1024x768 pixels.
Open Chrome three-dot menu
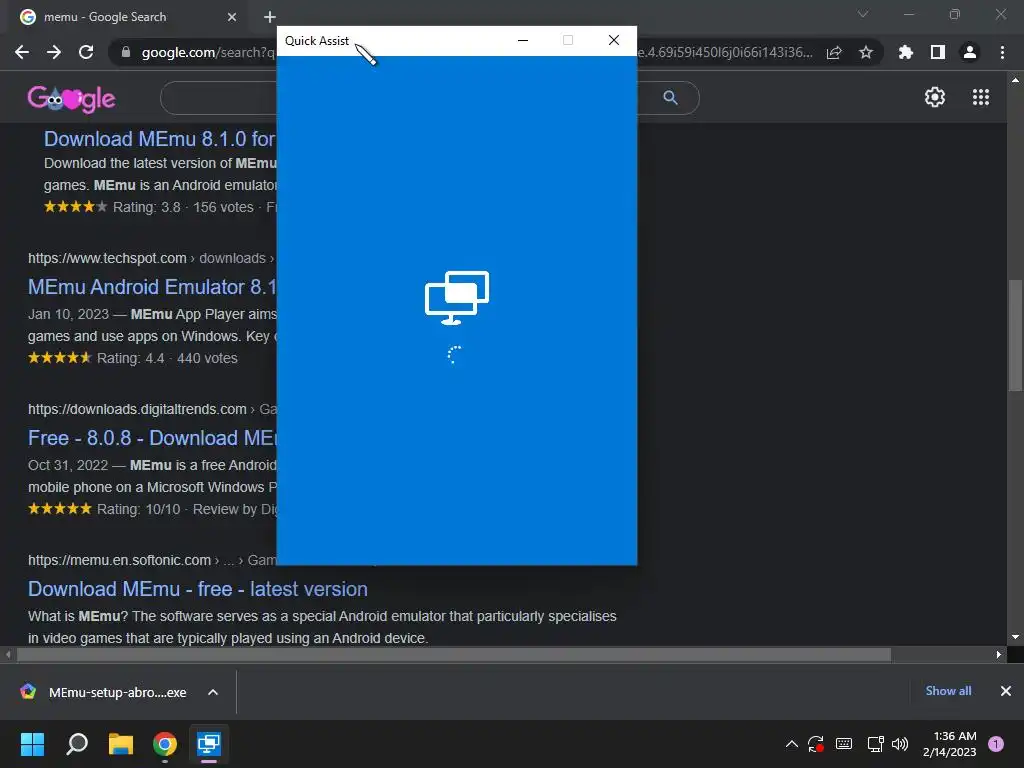click(x=1002, y=52)
